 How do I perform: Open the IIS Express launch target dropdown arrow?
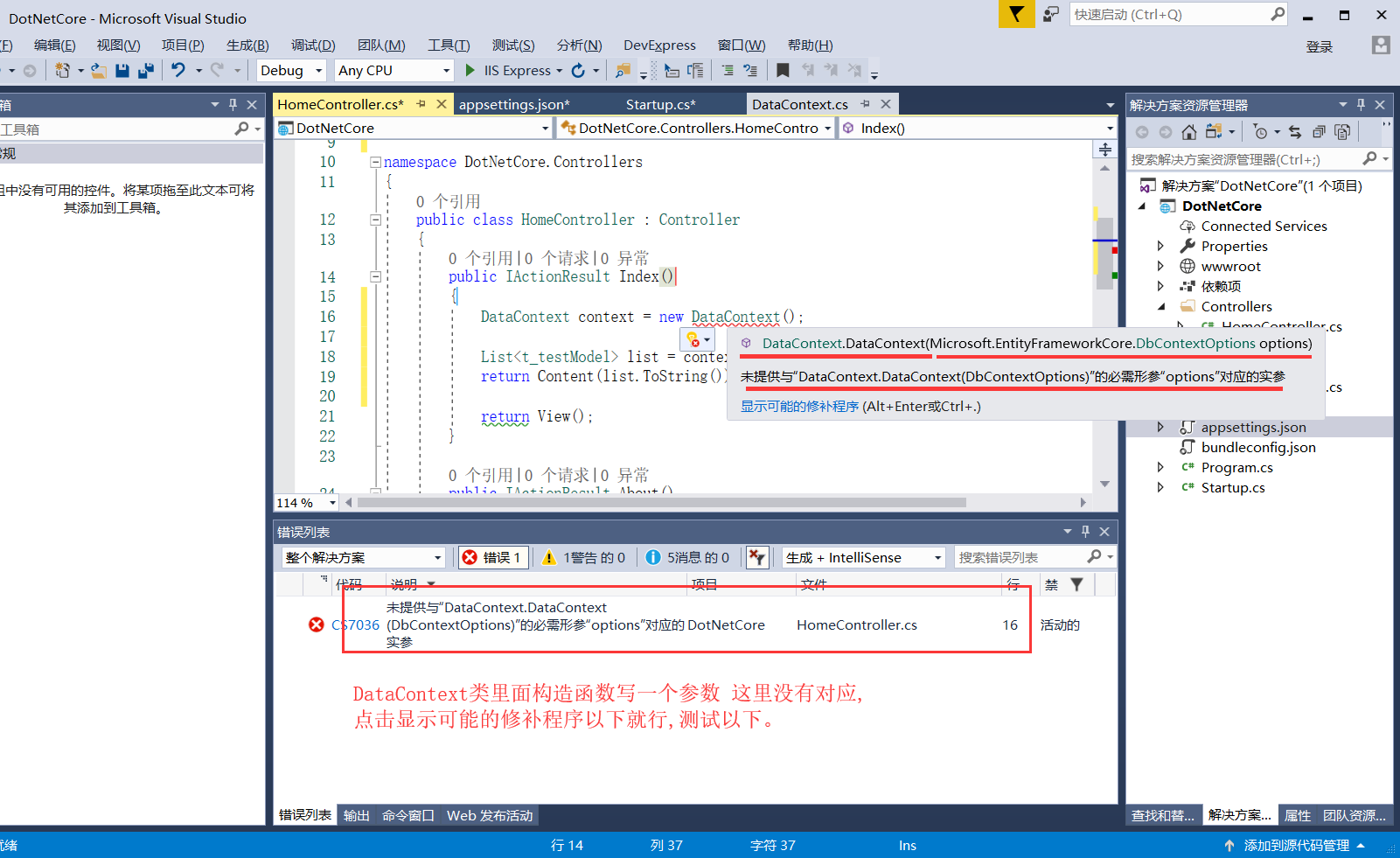pos(560,70)
